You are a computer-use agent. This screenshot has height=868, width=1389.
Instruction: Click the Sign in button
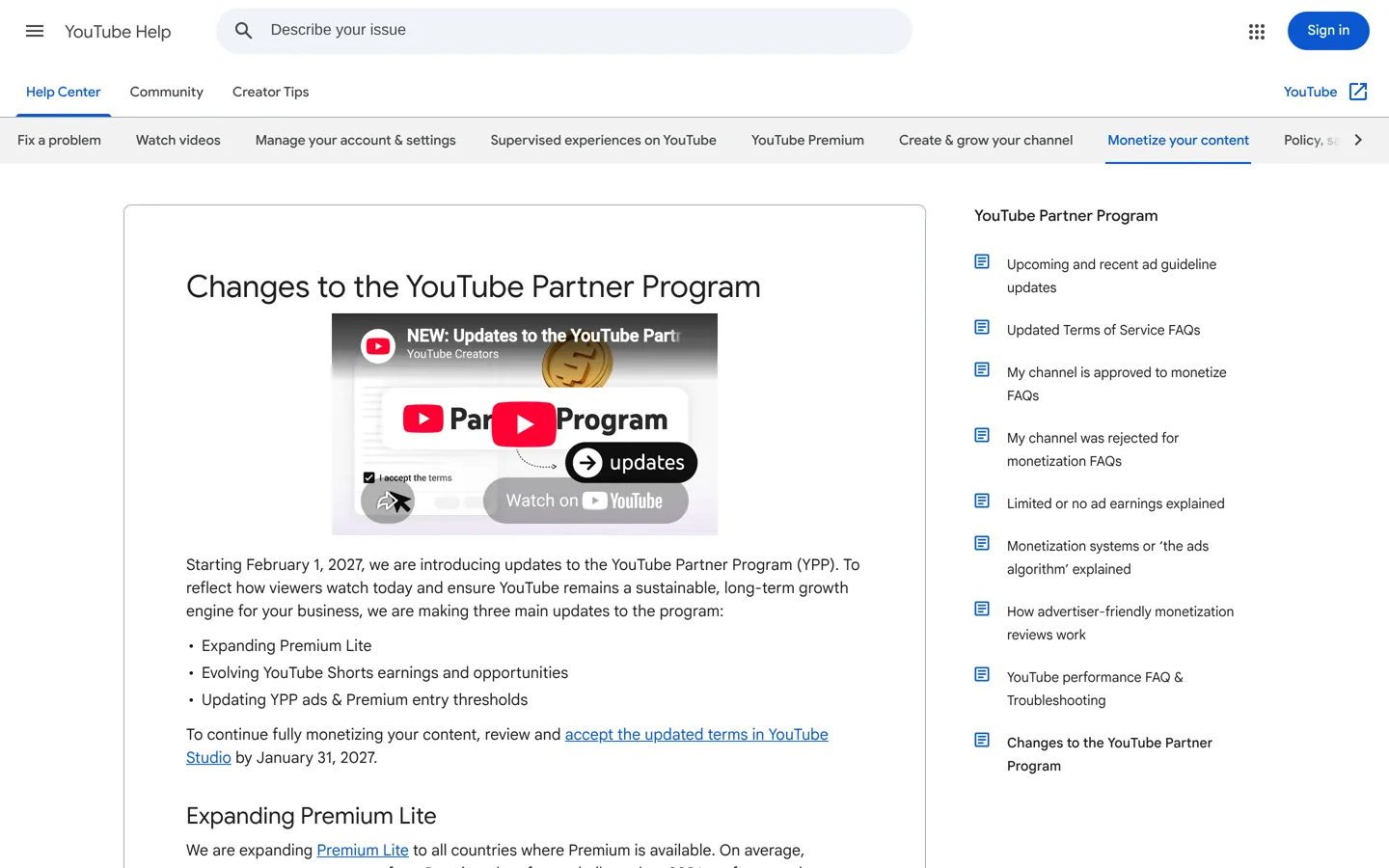tap(1328, 31)
